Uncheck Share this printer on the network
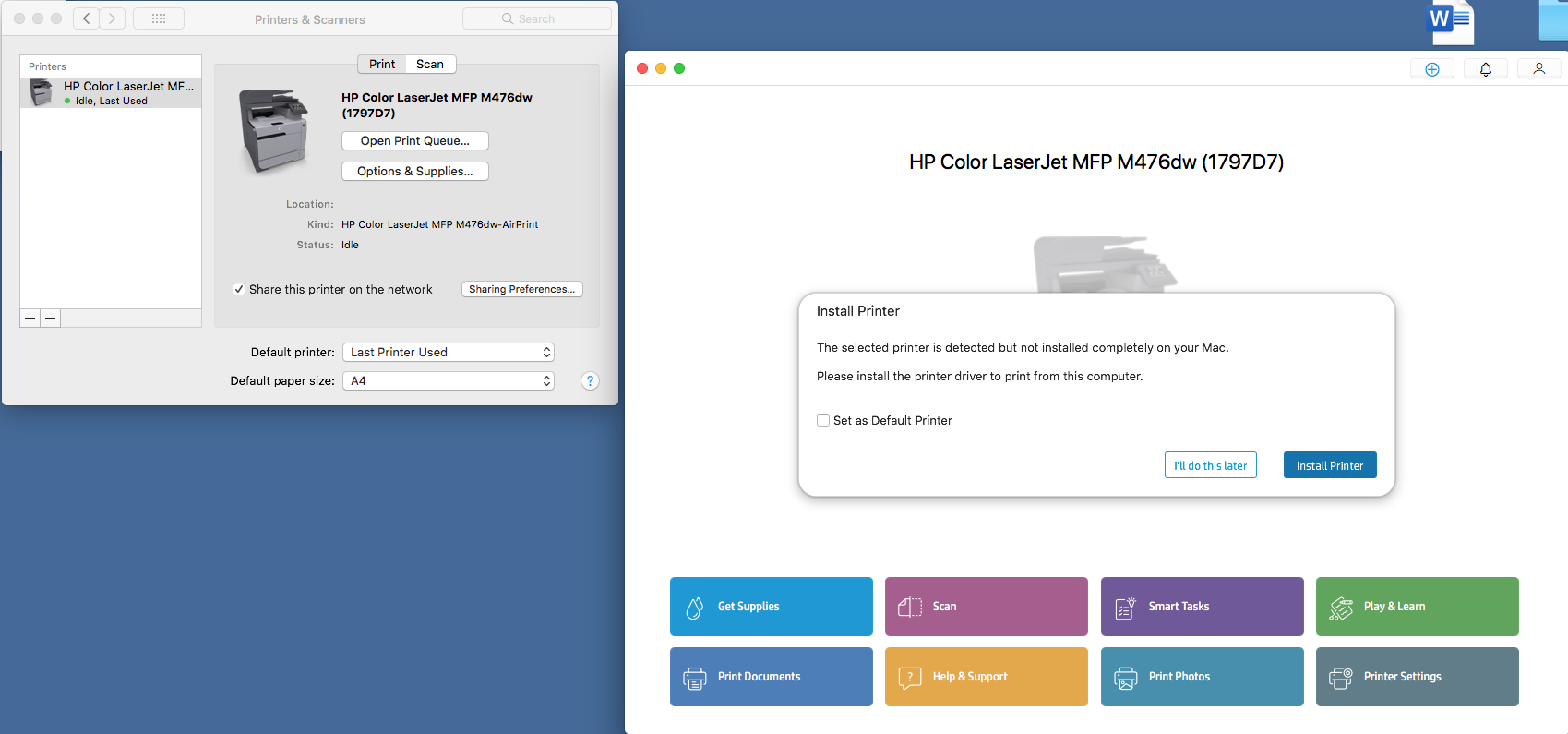This screenshot has width=1568, height=734. [x=239, y=289]
